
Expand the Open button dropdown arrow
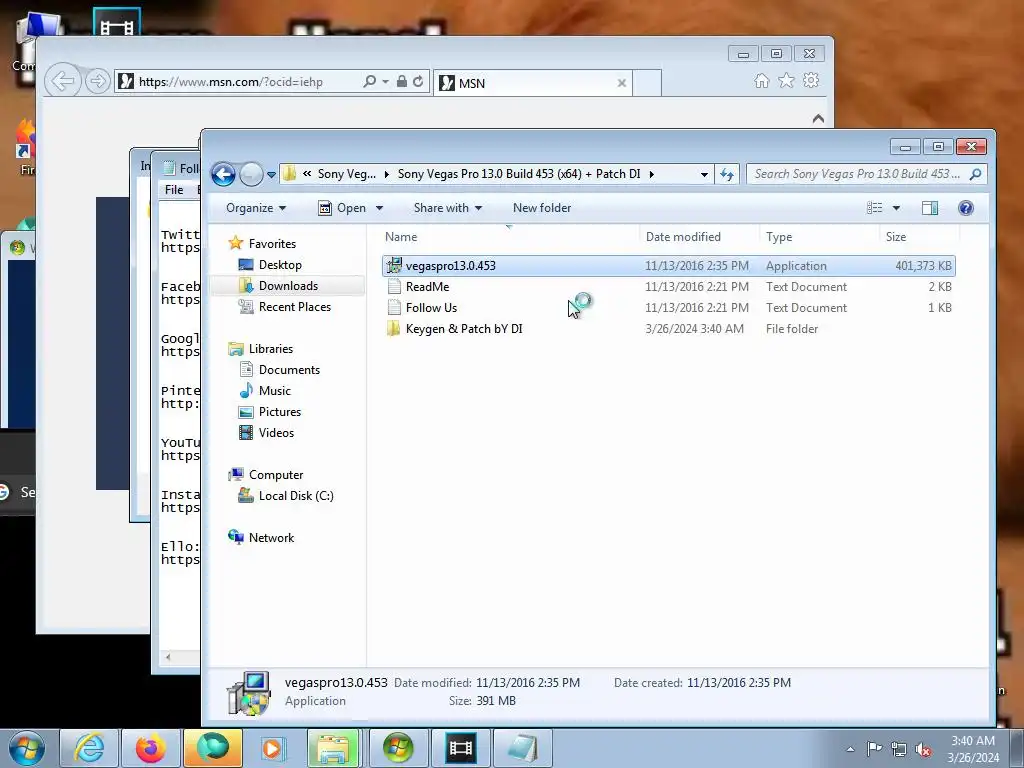point(379,208)
